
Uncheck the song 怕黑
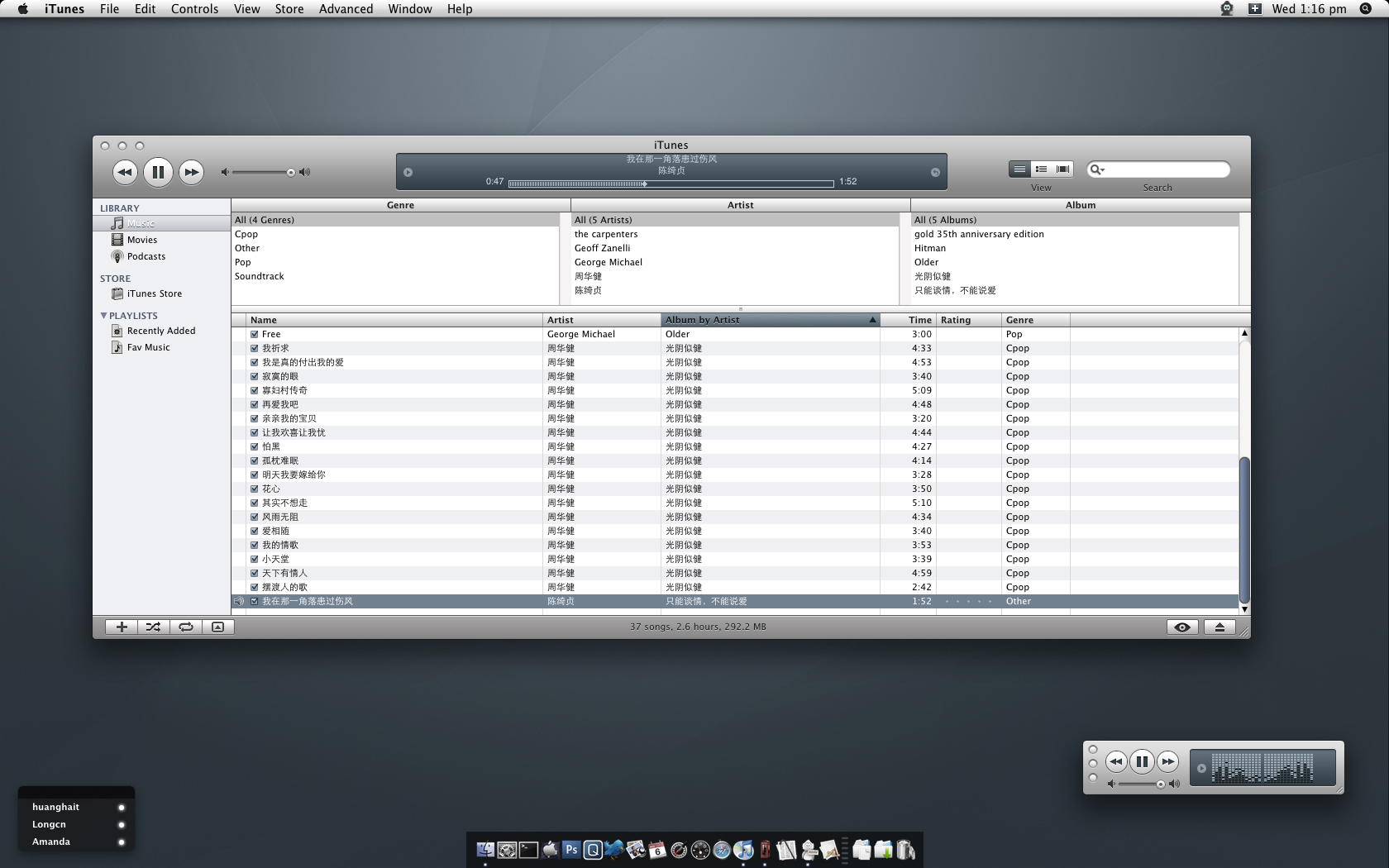coord(255,446)
